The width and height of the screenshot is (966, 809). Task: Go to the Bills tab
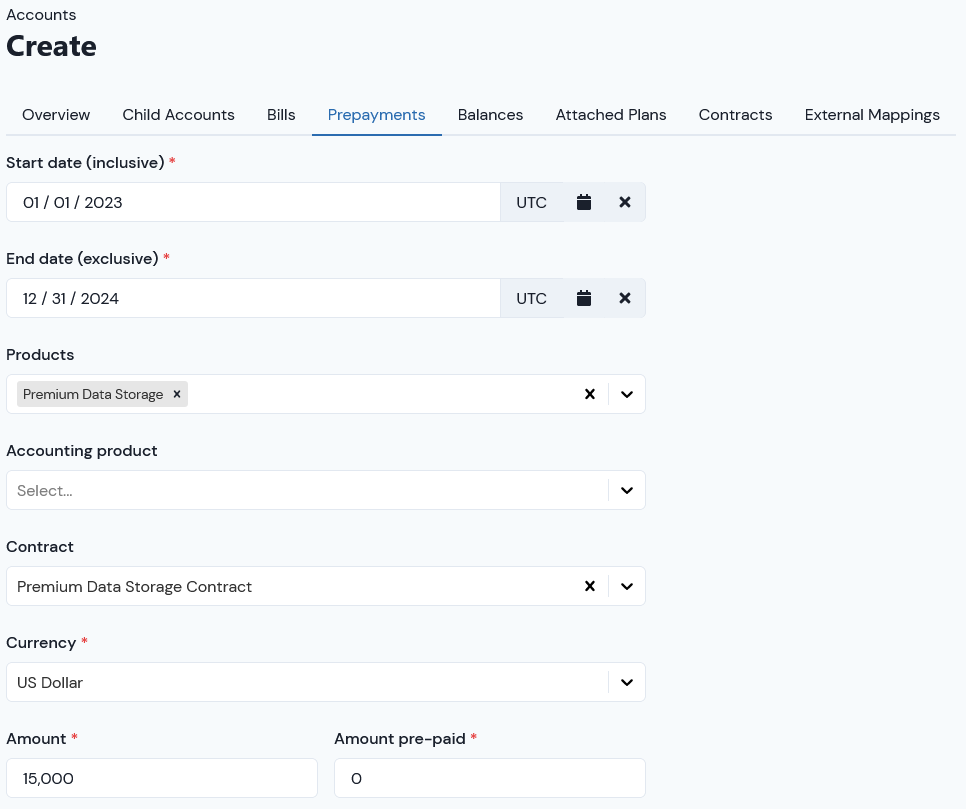point(281,115)
